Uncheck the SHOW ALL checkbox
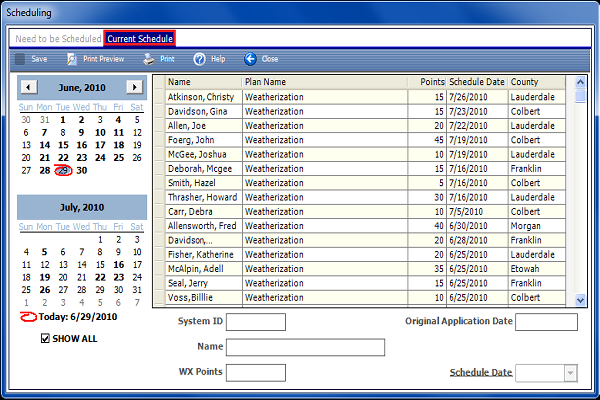600x400 pixels. pyautogui.click(x=46, y=339)
